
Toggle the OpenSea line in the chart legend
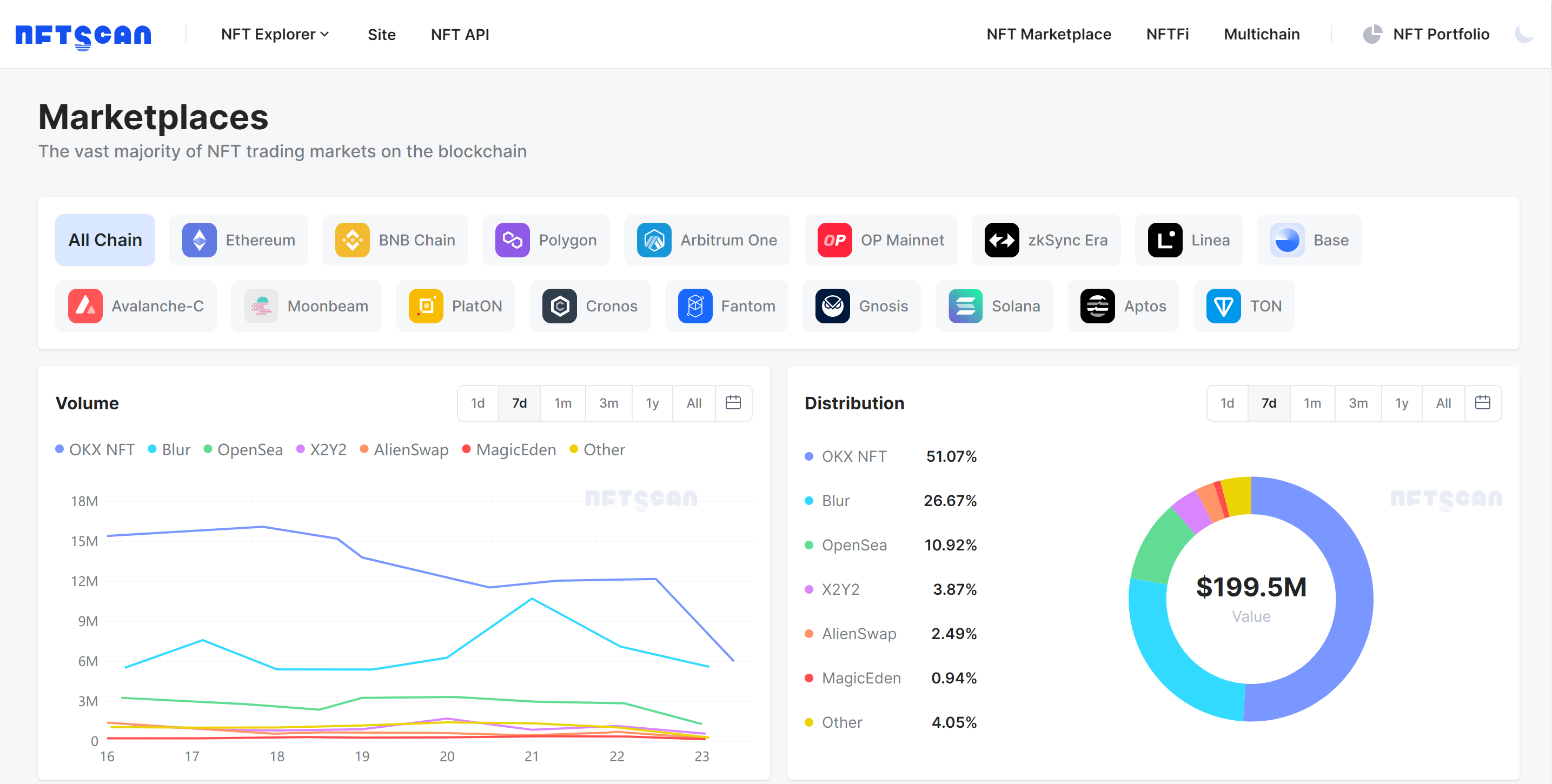tap(243, 449)
